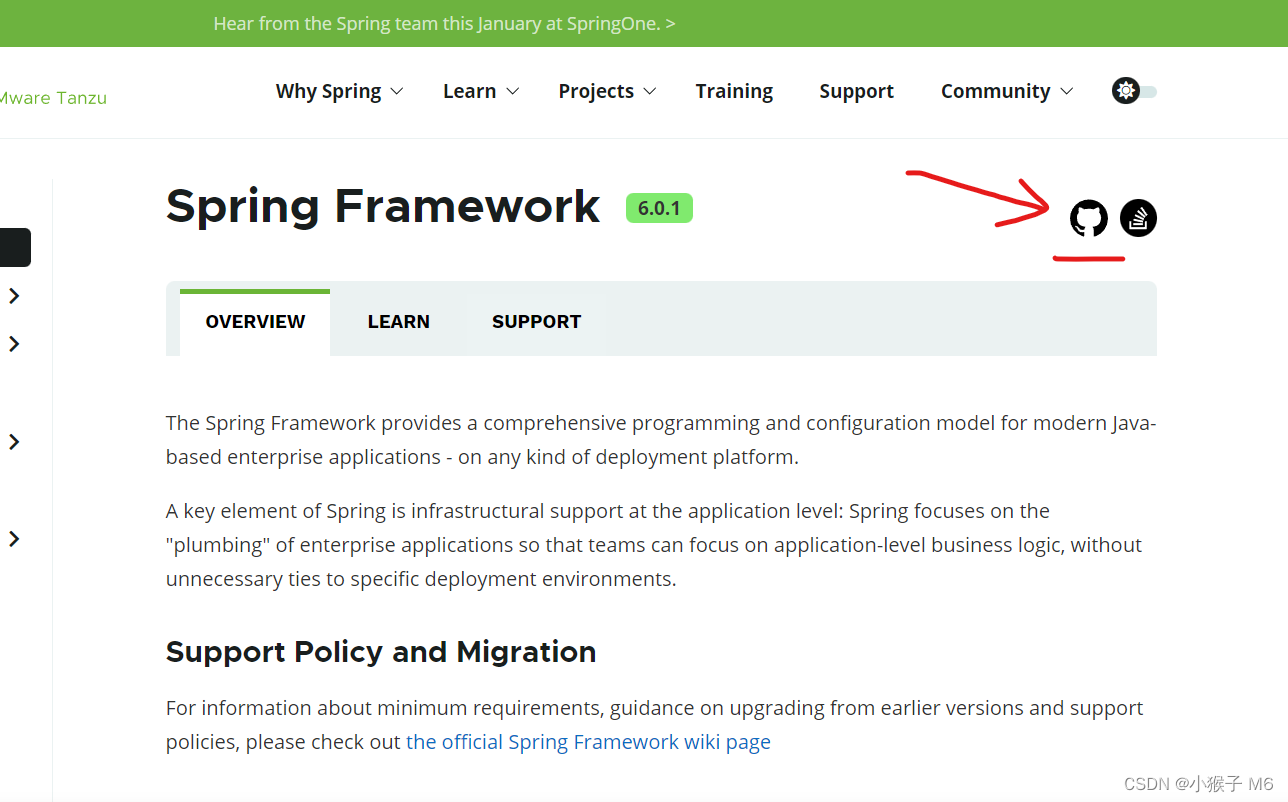Click the Support Policy and Migration heading
Viewport: 1288px width, 802px height.
pyautogui.click(x=381, y=652)
